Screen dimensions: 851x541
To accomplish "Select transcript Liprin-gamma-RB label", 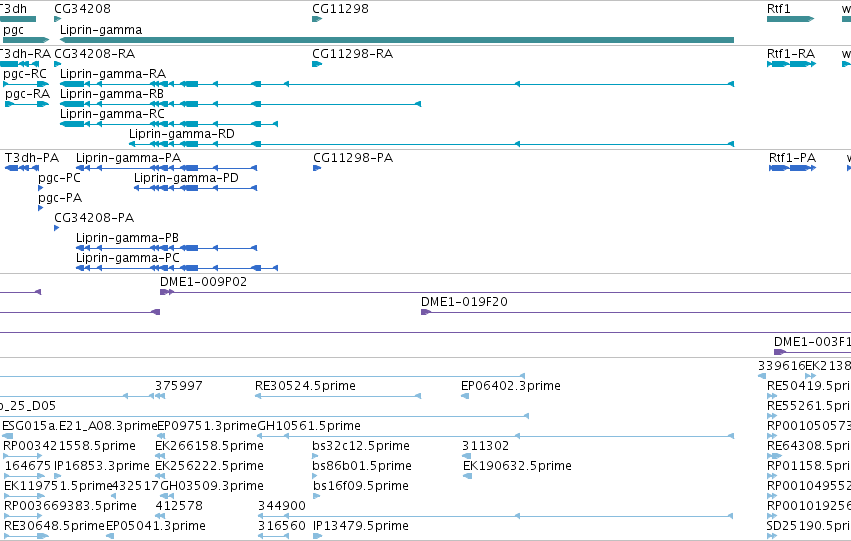I will [112, 94].
